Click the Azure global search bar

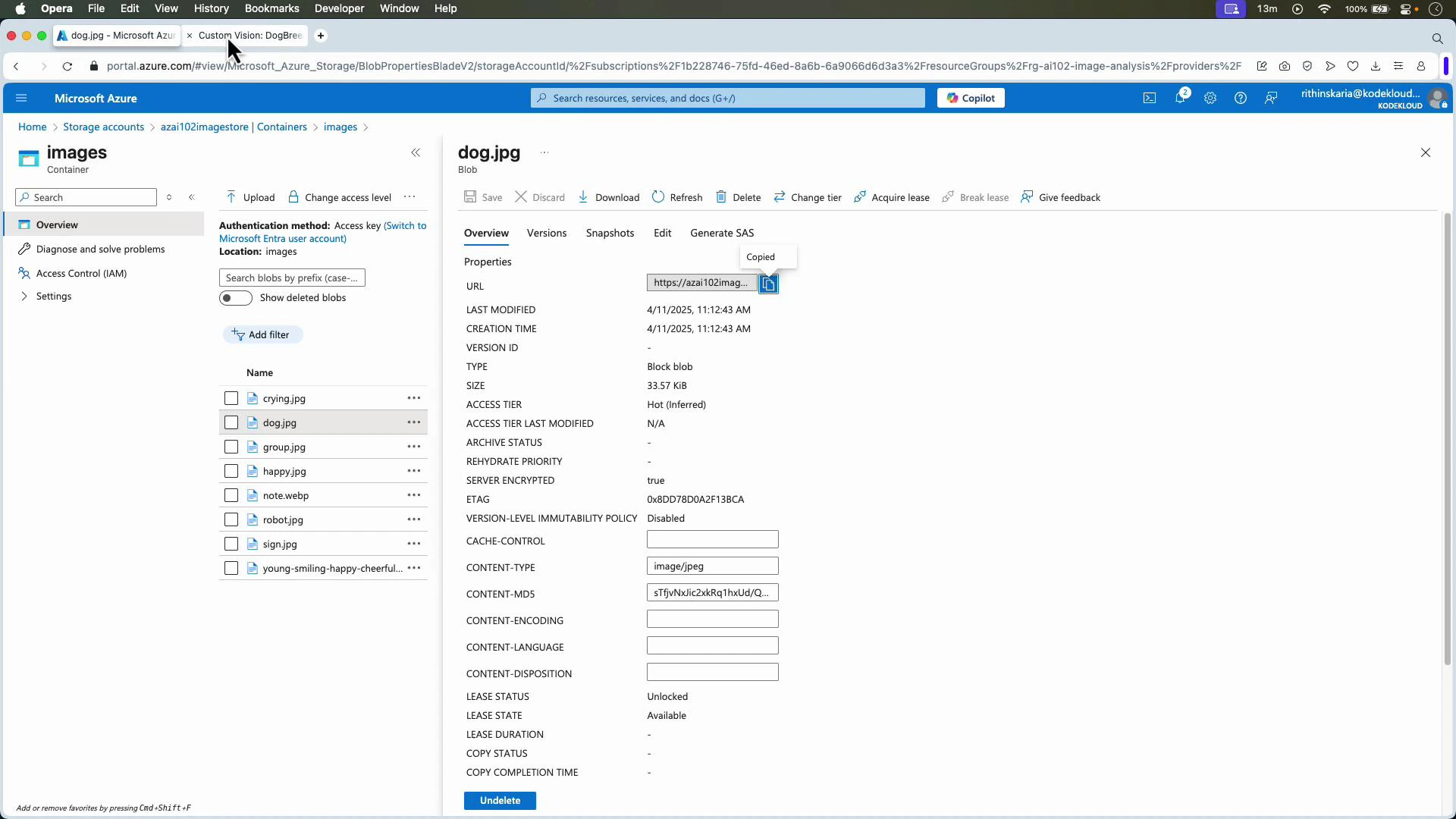pyautogui.click(x=728, y=98)
